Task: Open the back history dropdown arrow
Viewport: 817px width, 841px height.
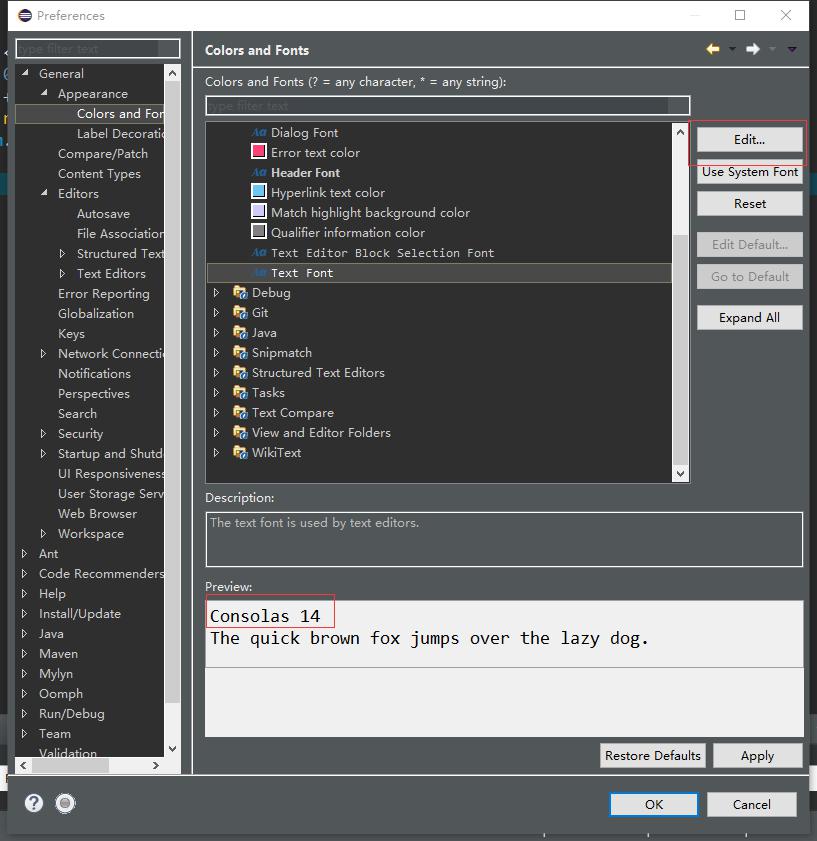Action: pyautogui.click(x=732, y=49)
